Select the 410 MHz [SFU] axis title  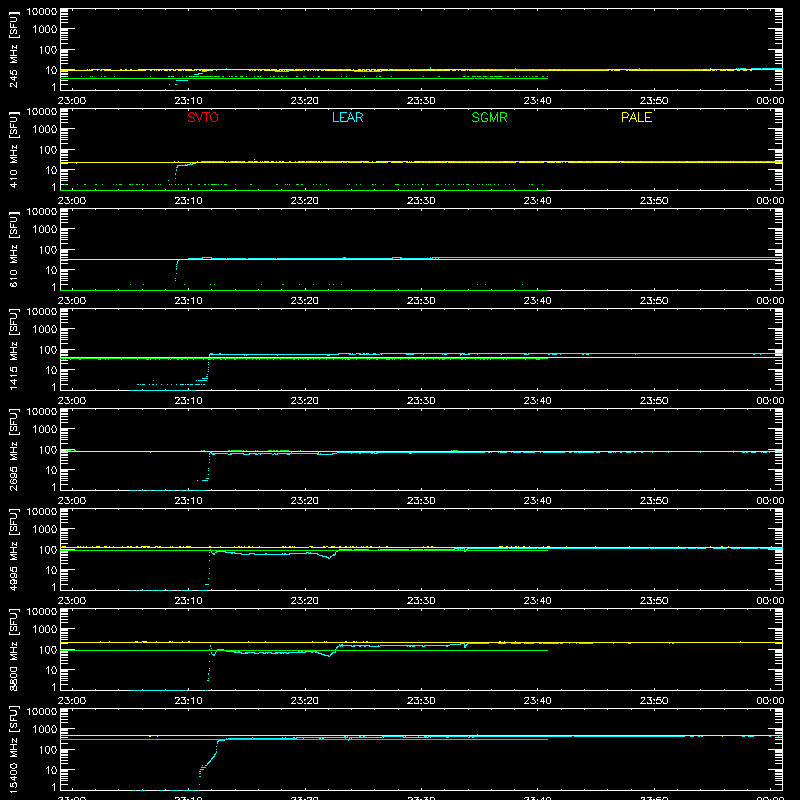(x=14, y=149)
